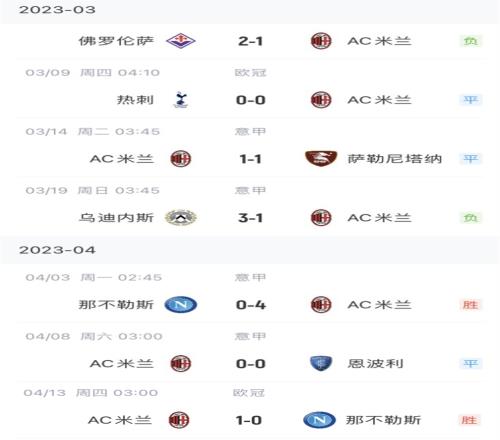Click the Napoli crest in the 1-0 match
This screenshot has width=500, height=440.
319,420
